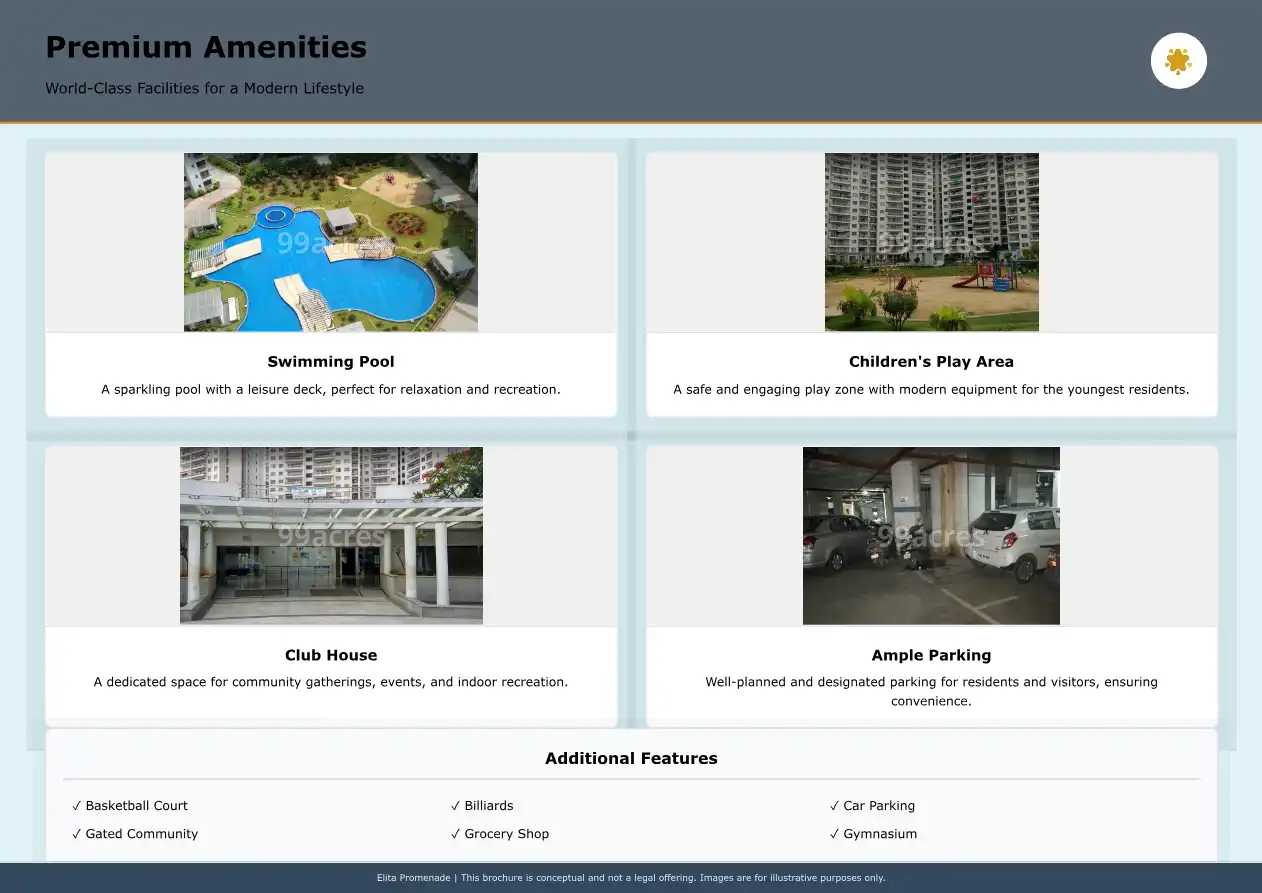
Task: Click the Elita Promenade footer disclaimer
Action: pyautogui.click(x=631, y=878)
